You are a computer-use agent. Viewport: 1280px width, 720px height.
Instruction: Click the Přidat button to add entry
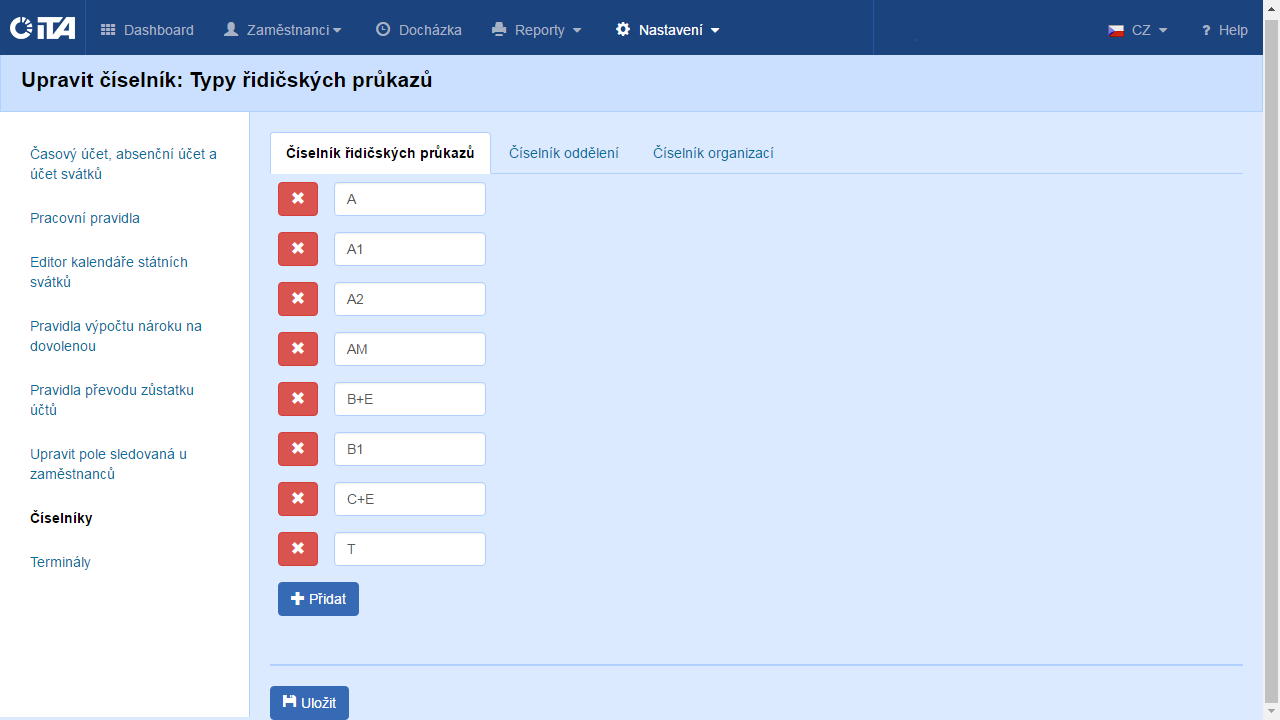point(318,599)
